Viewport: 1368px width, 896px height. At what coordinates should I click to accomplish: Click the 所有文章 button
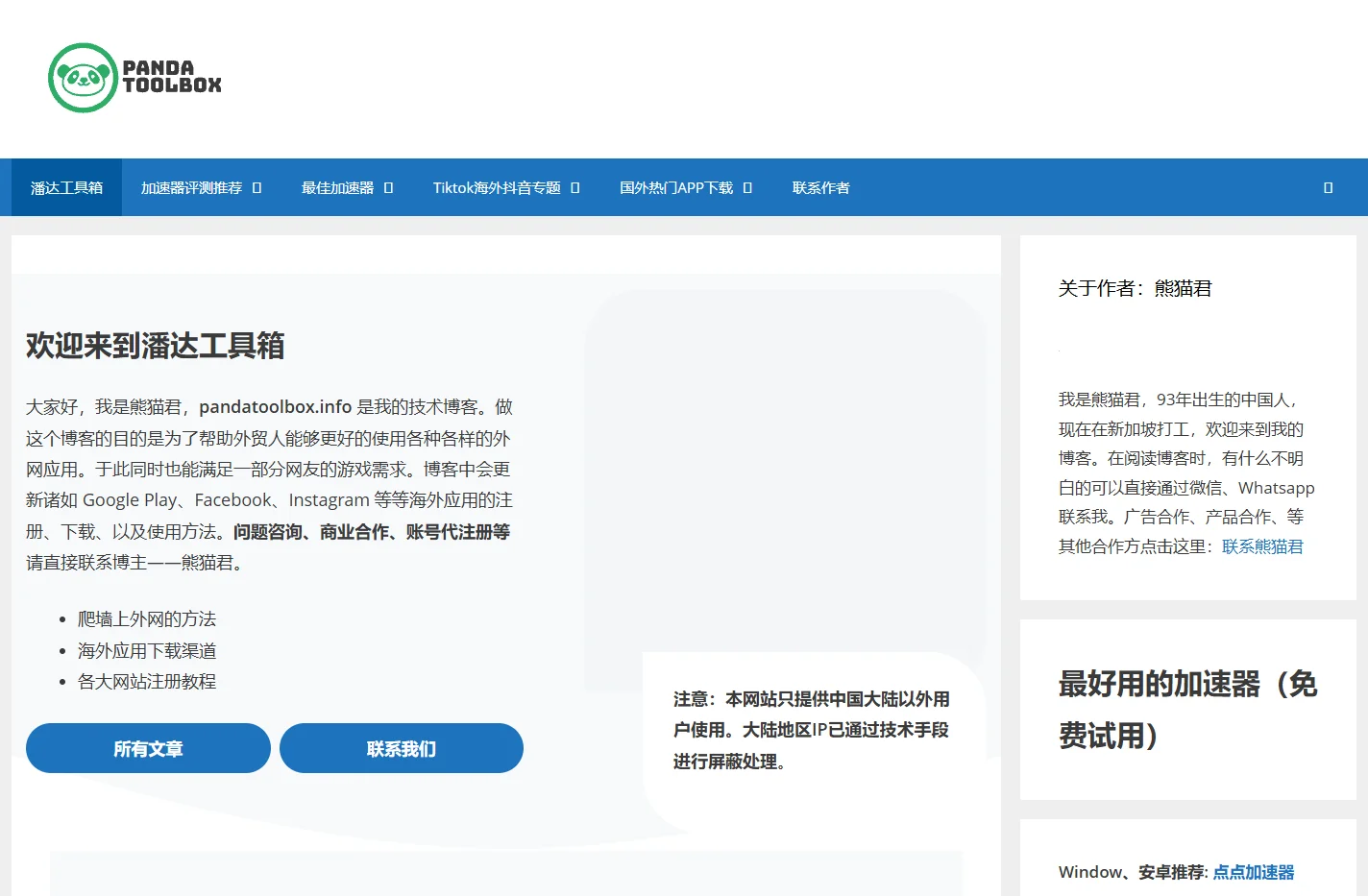pyautogui.click(x=148, y=748)
